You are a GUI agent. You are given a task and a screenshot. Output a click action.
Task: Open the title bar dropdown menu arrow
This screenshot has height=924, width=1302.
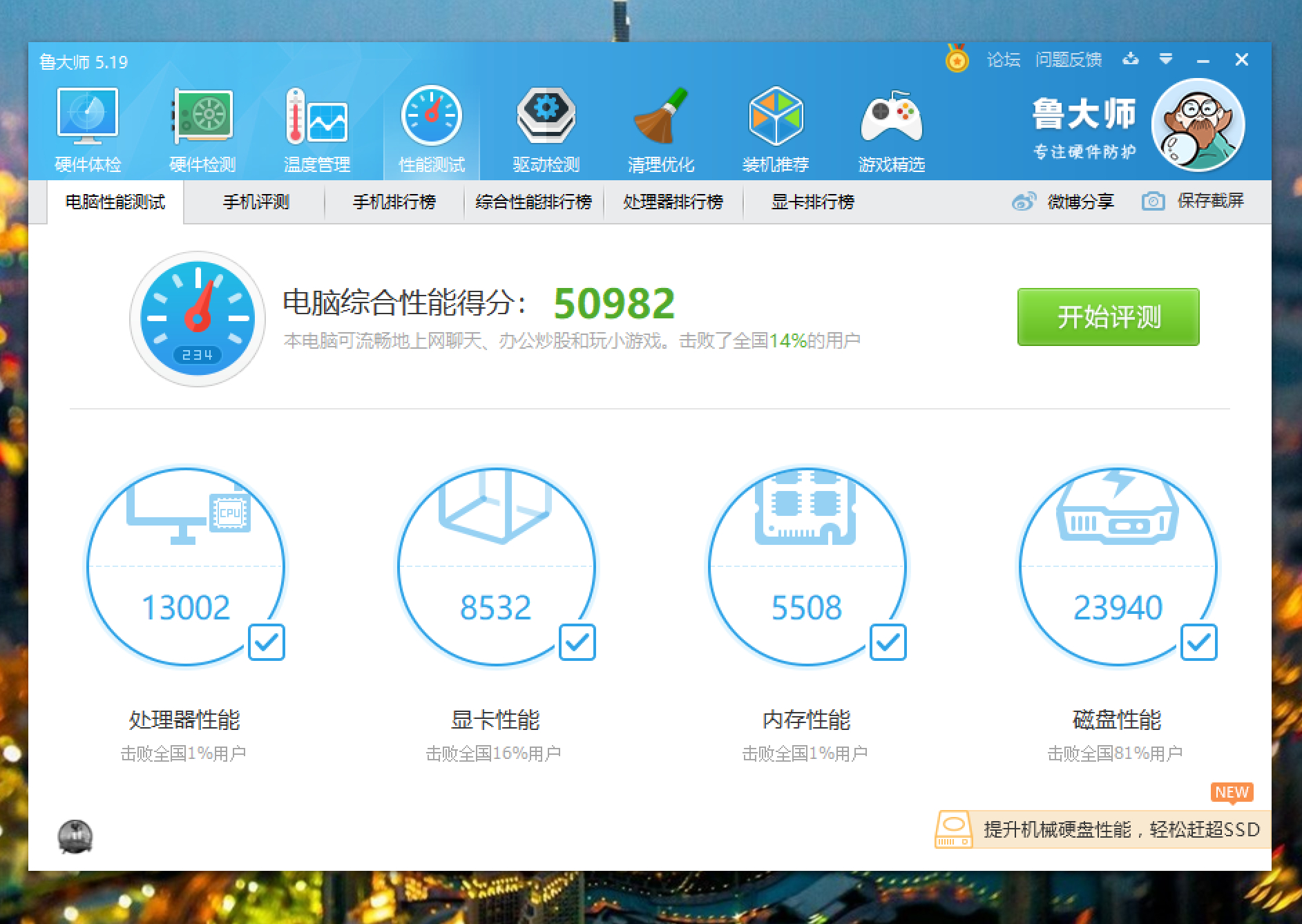click(x=1166, y=59)
